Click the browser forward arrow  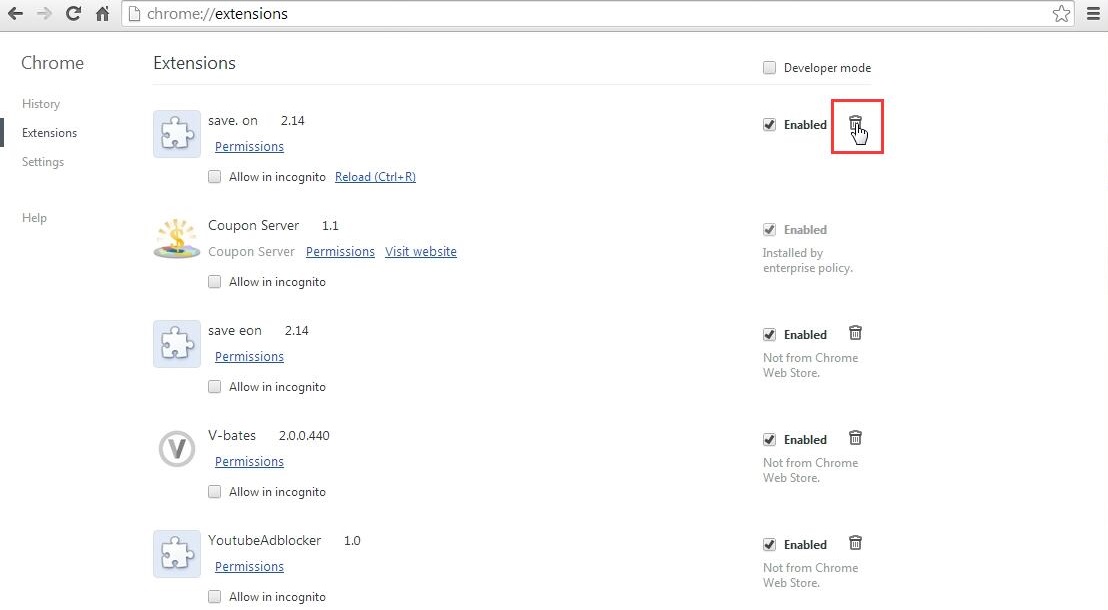tap(44, 13)
